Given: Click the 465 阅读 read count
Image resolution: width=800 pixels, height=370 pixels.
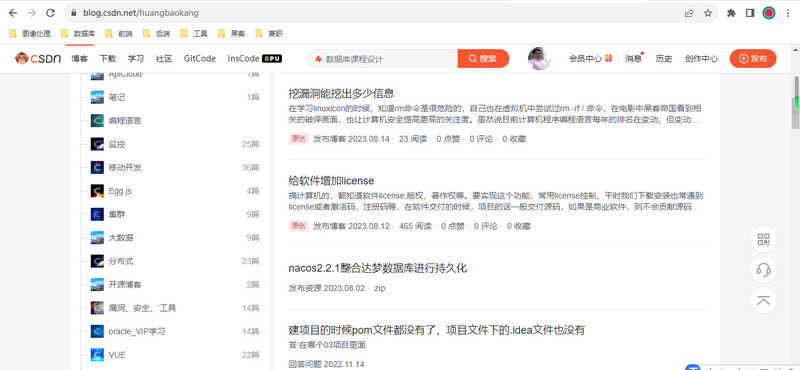Looking at the screenshot, I should (x=415, y=226).
